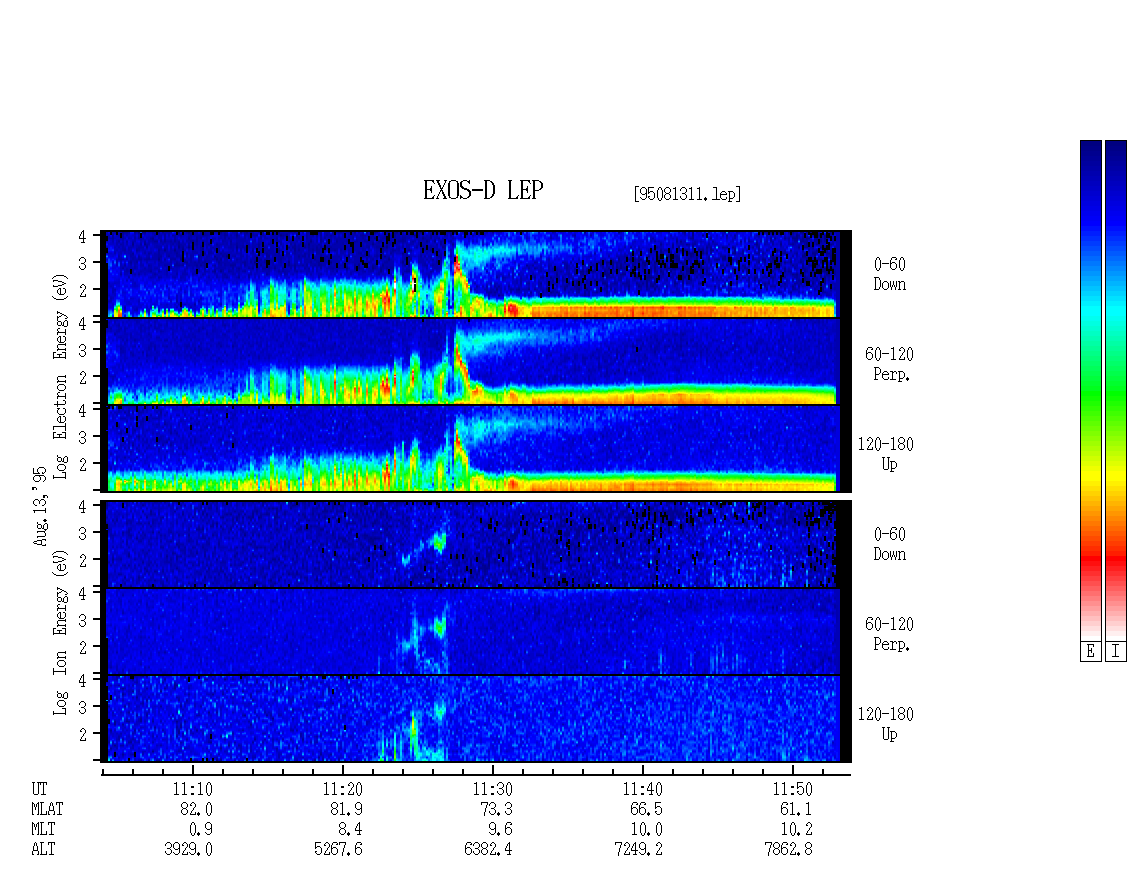
Task: Click the 'Log Electron Energy (eV)' axis label
Action: tap(61, 376)
